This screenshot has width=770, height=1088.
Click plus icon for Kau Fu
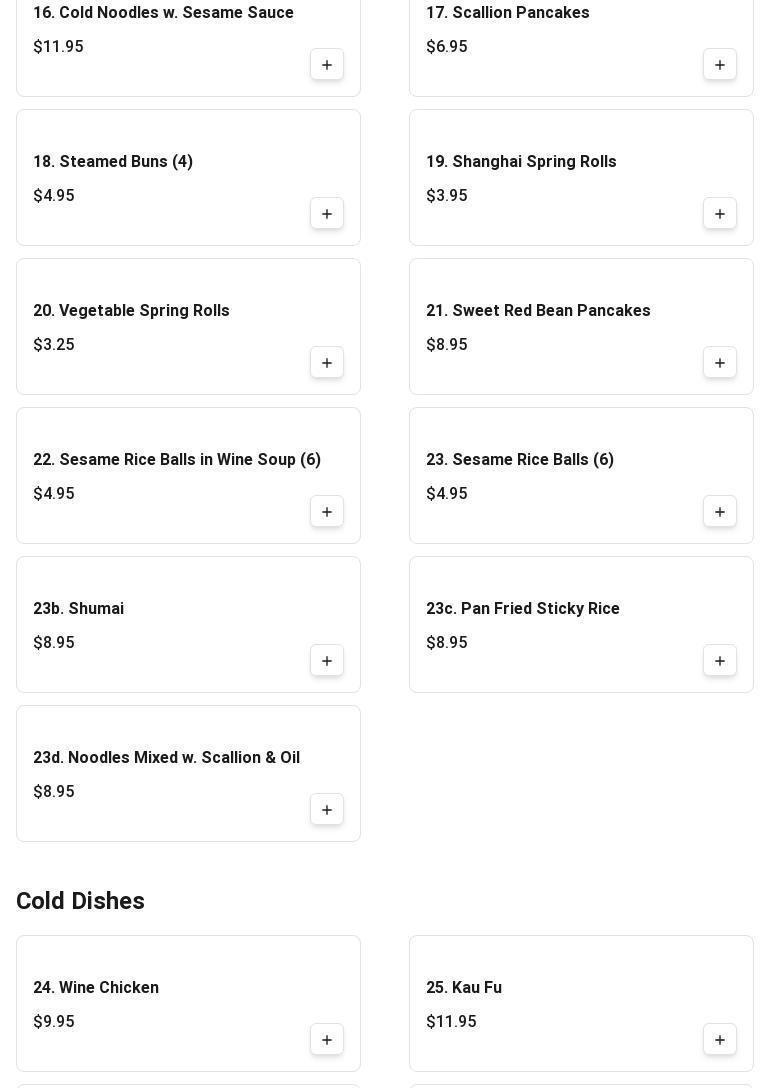click(x=720, y=1040)
